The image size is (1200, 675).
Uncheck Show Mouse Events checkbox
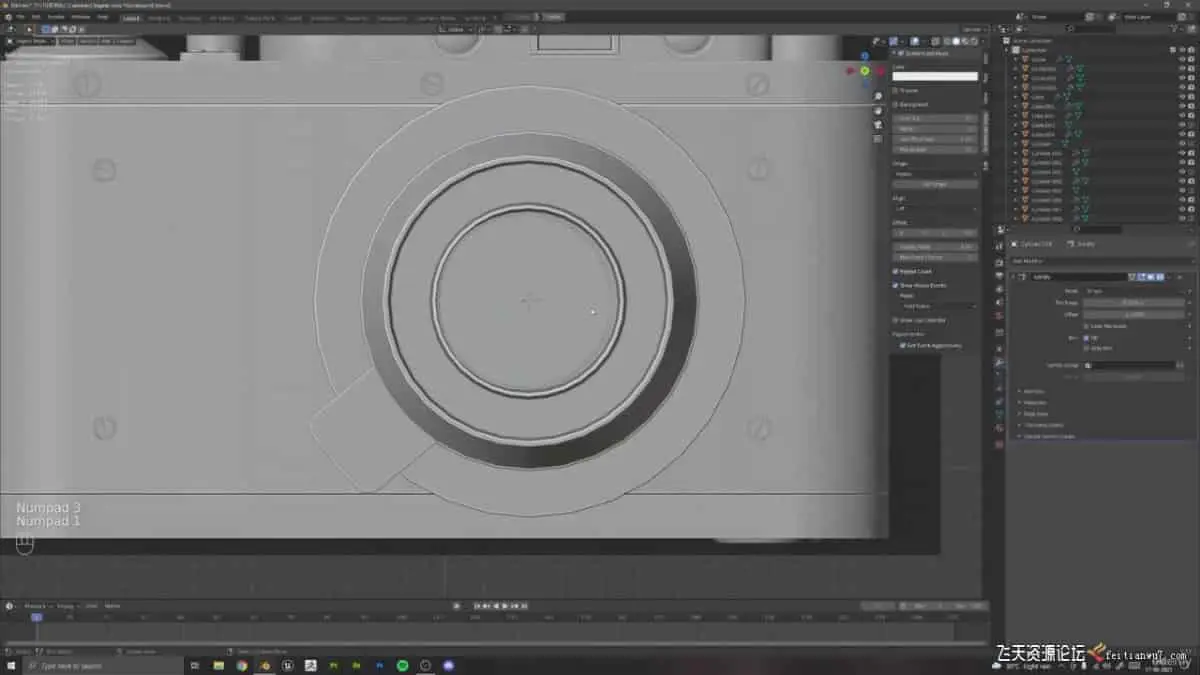pos(896,285)
